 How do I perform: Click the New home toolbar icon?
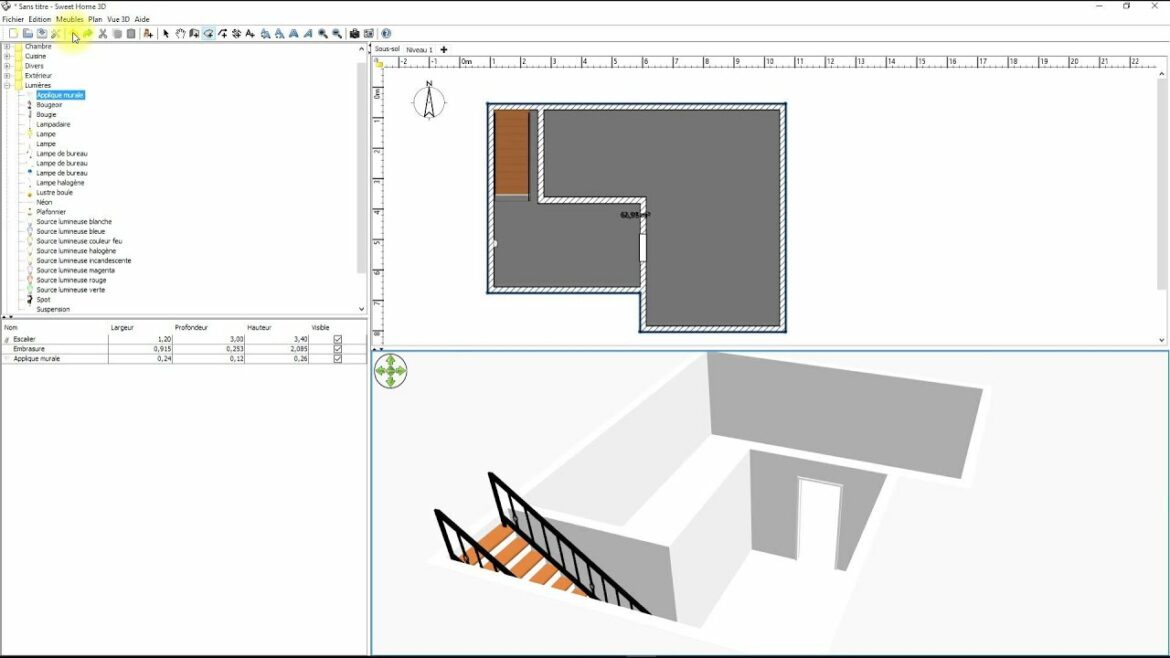(x=13, y=34)
